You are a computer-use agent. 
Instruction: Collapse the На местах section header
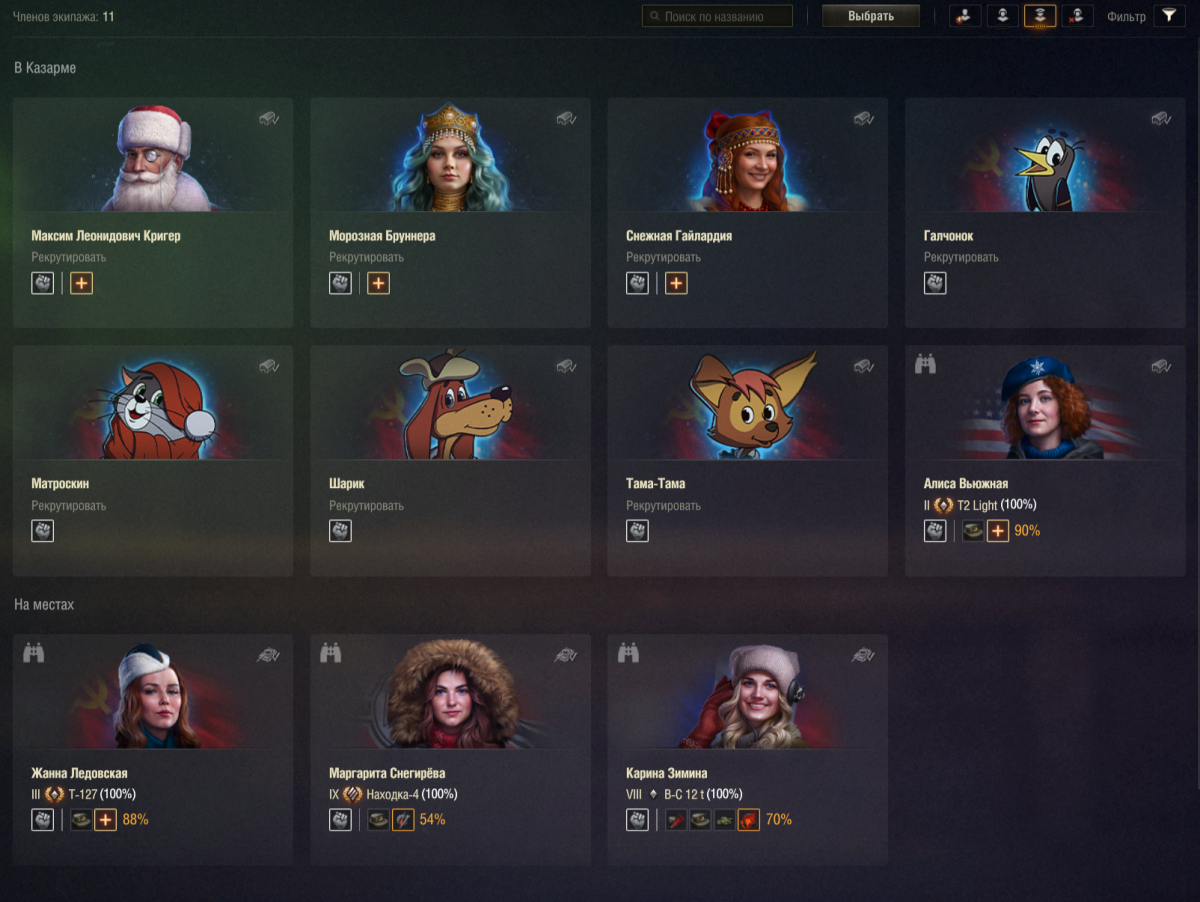pos(43,605)
